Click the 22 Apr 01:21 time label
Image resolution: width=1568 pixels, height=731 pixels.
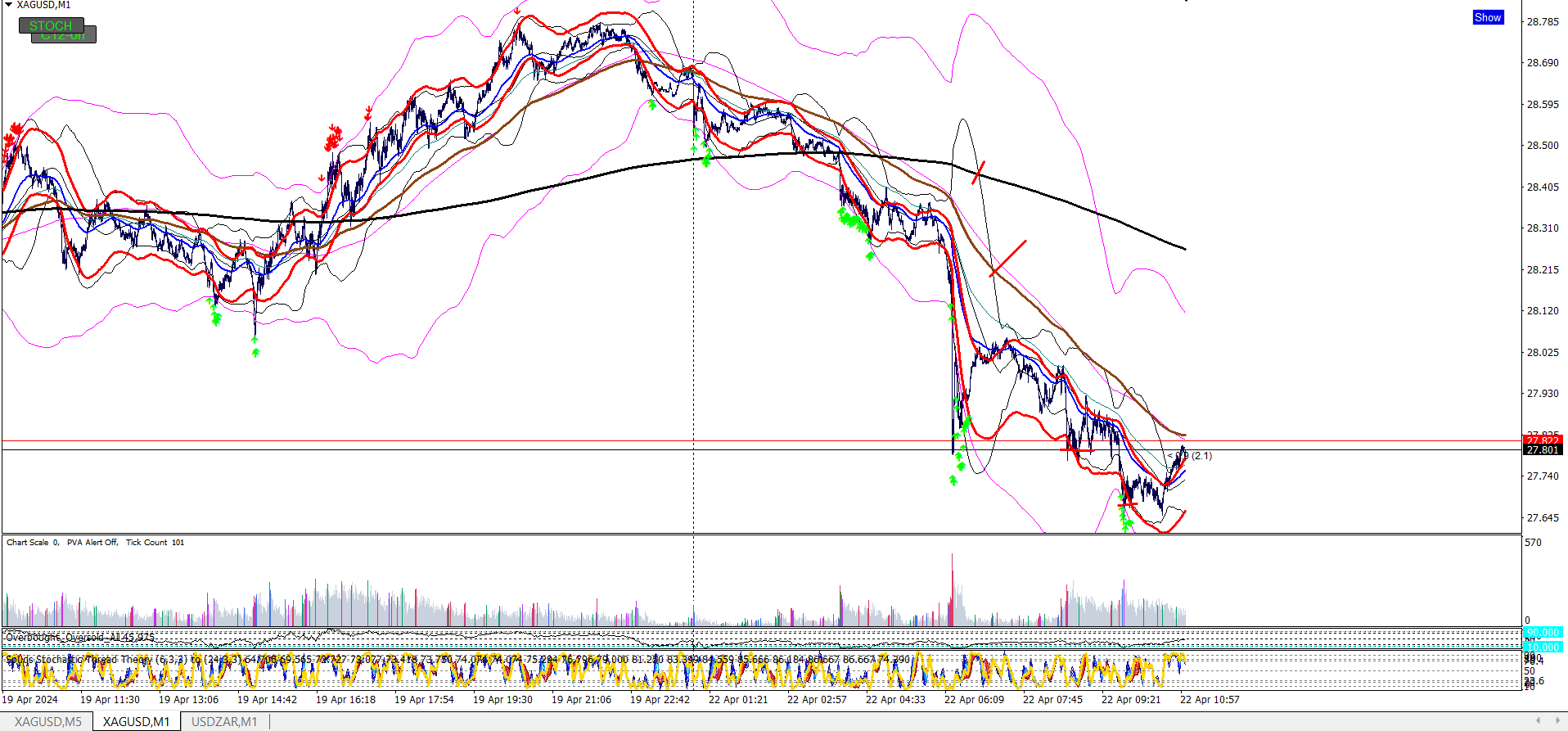click(x=738, y=699)
